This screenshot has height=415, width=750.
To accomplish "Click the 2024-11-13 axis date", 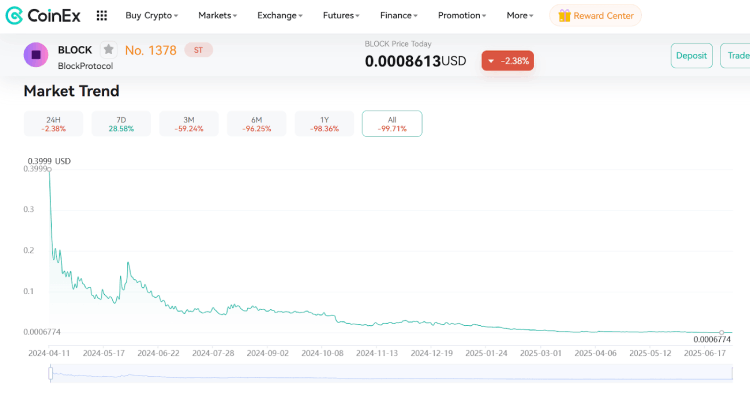I will [x=377, y=353].
